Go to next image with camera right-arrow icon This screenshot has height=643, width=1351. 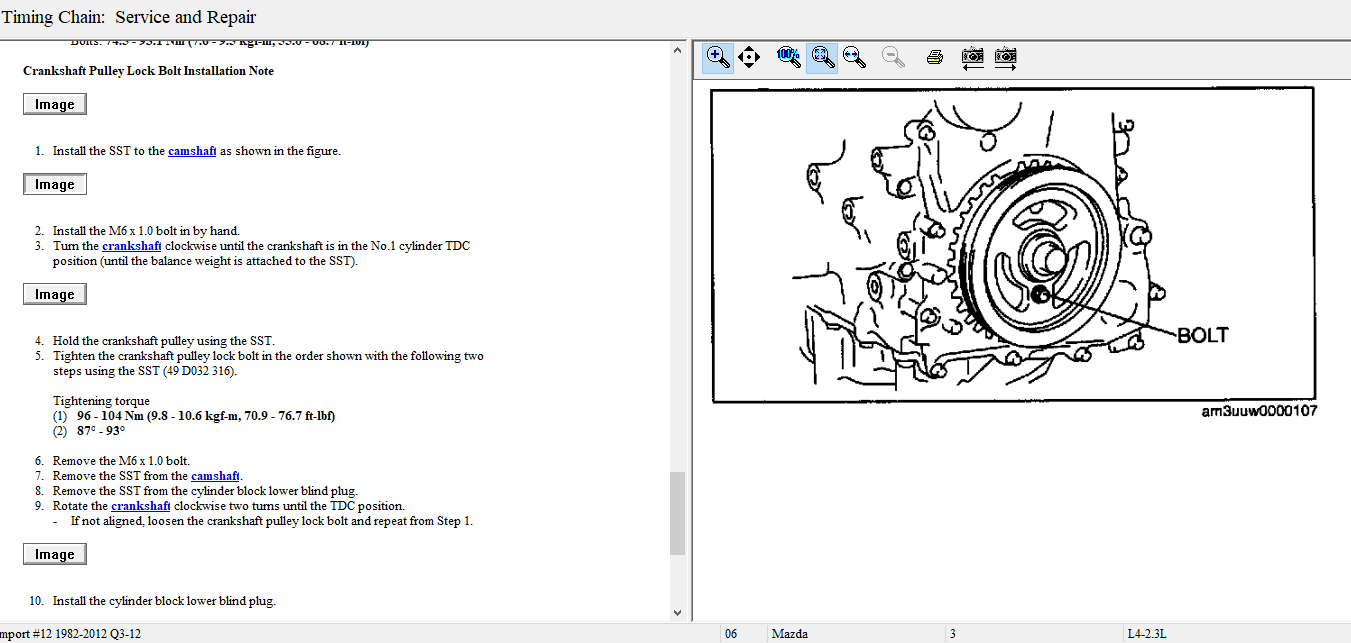pos(1006,57)
